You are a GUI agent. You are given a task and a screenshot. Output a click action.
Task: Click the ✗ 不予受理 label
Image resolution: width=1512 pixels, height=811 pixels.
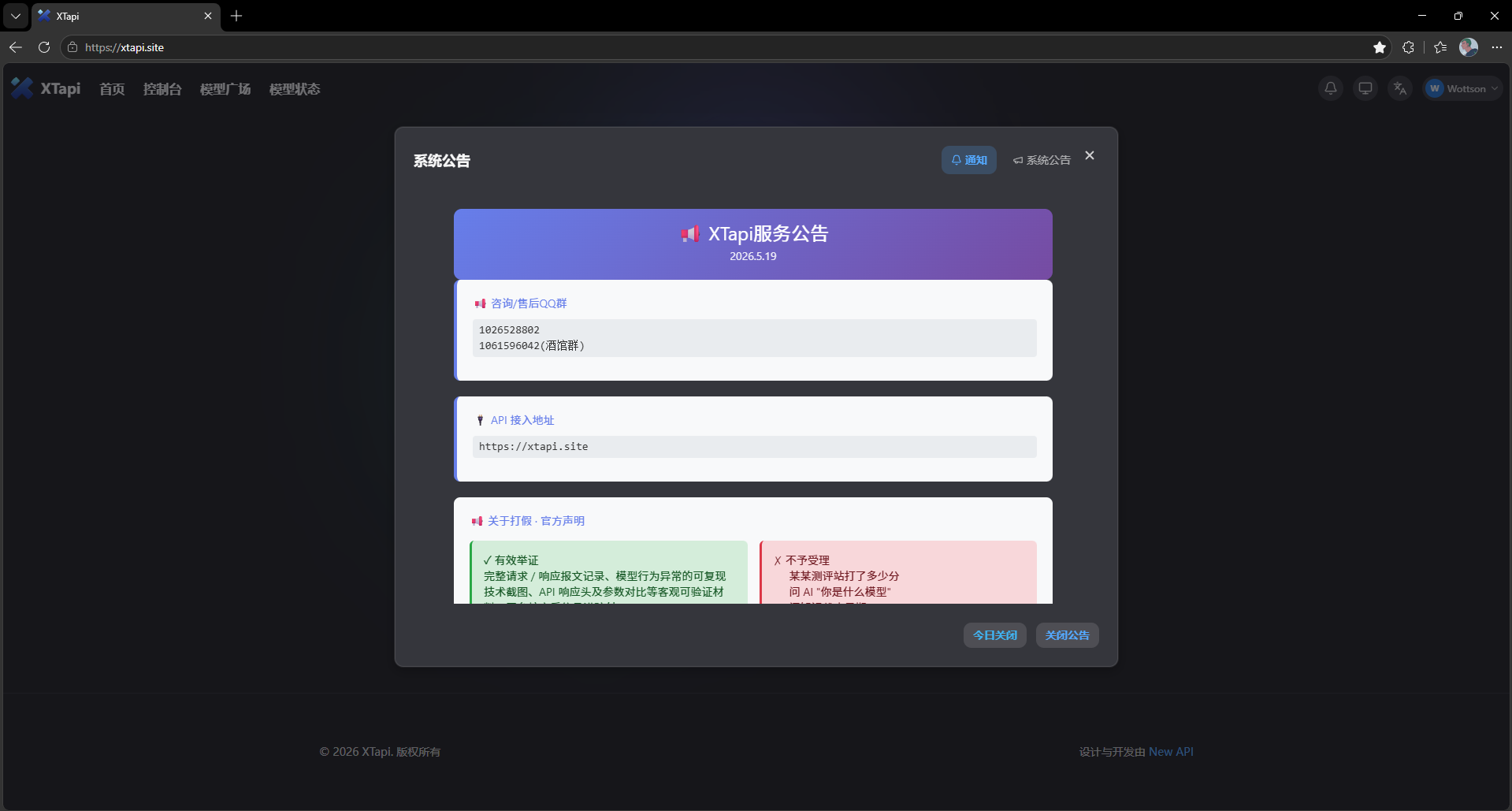point(802,560)
